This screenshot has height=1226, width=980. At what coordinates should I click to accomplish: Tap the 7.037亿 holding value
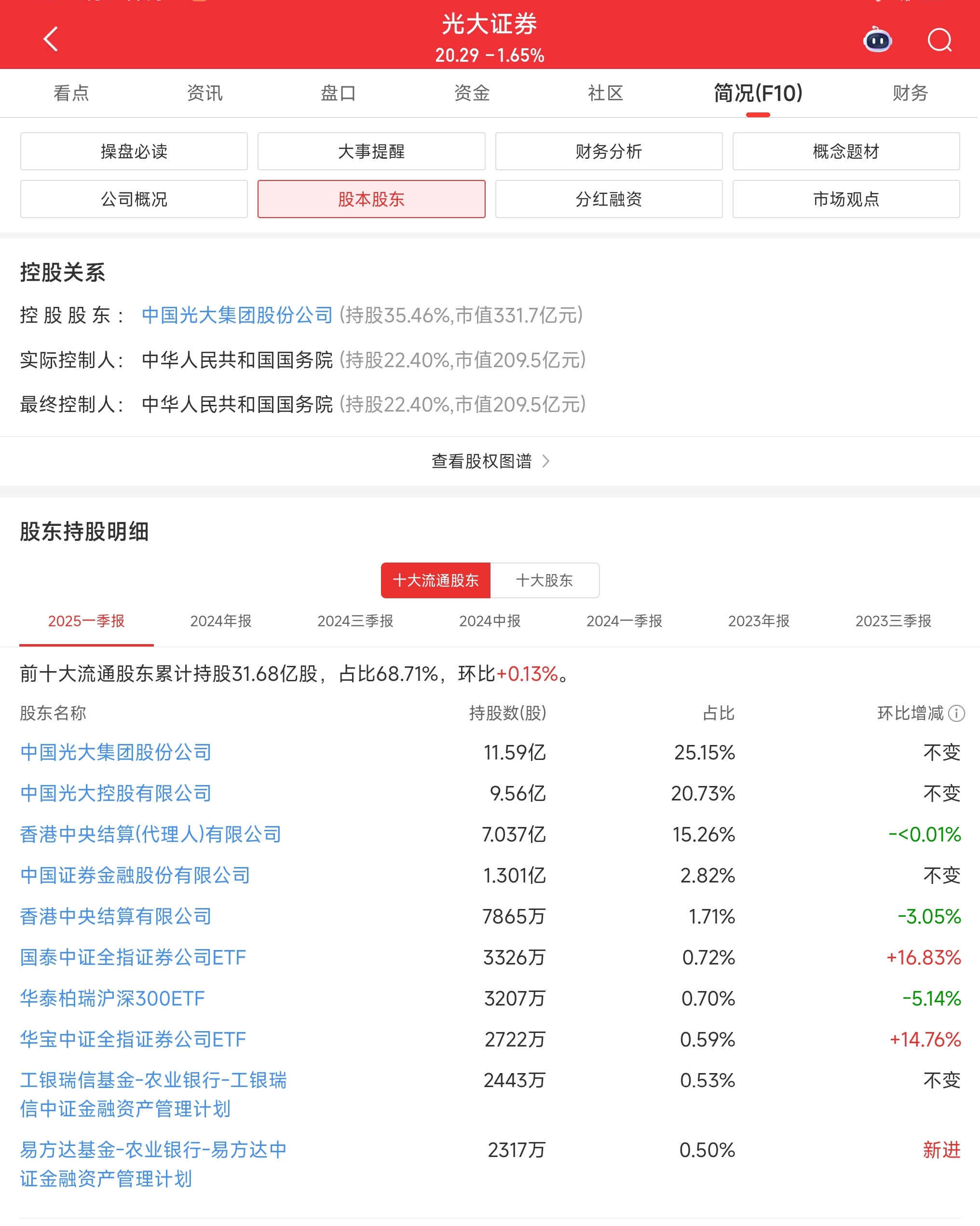click(514, 834)
